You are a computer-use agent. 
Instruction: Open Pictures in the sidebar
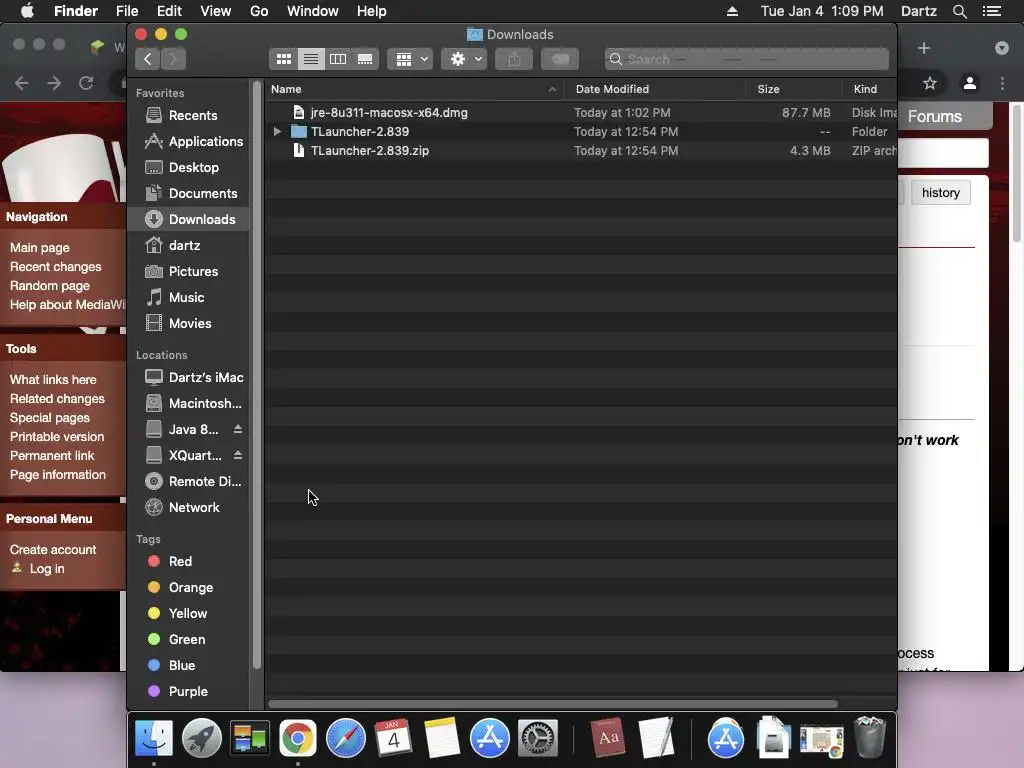(x=188, y=272)
